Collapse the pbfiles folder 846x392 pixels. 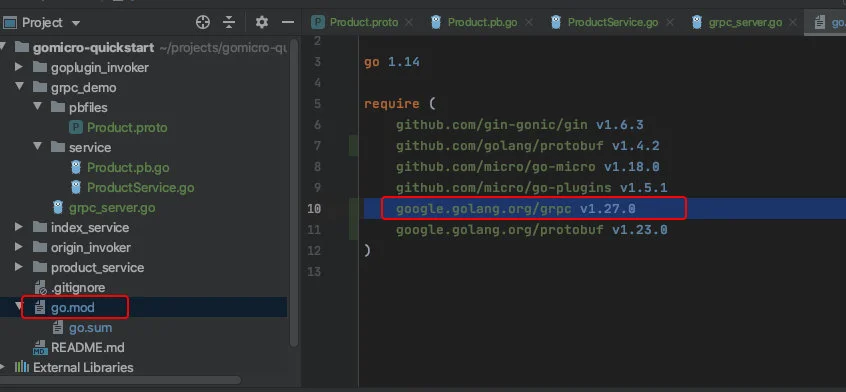(x=38, y=107)
